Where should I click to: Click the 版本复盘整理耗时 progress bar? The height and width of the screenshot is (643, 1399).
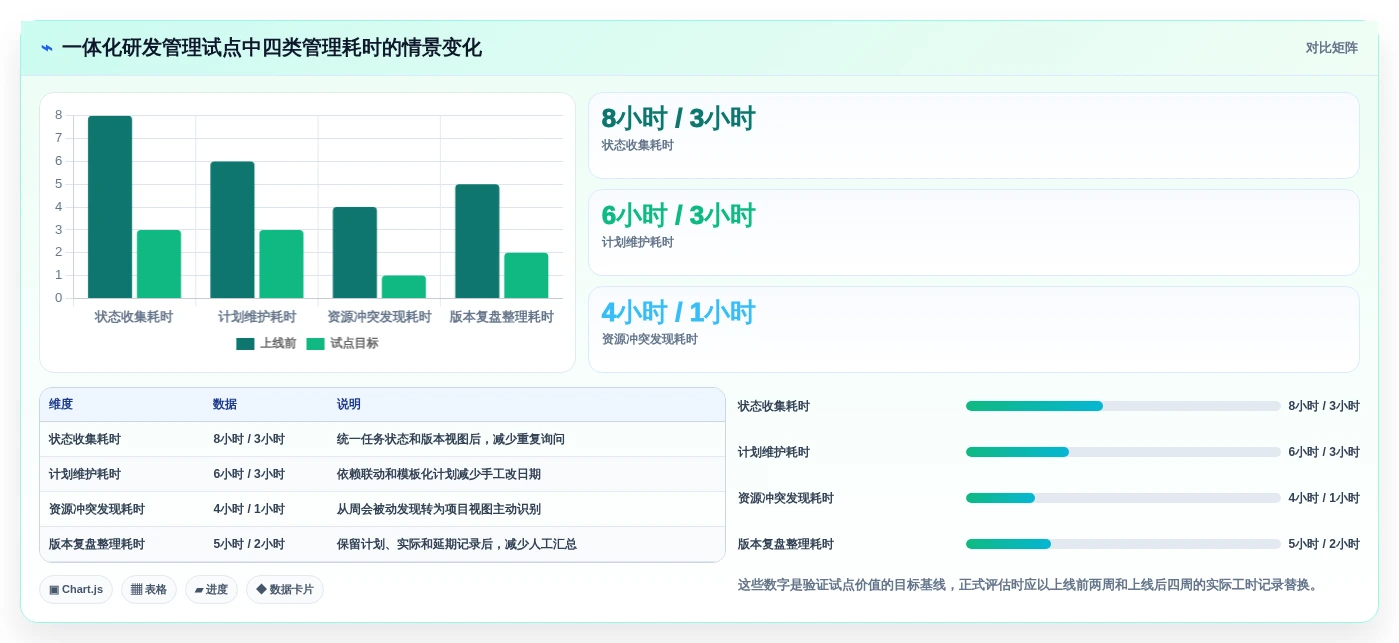click(1123, 544)
